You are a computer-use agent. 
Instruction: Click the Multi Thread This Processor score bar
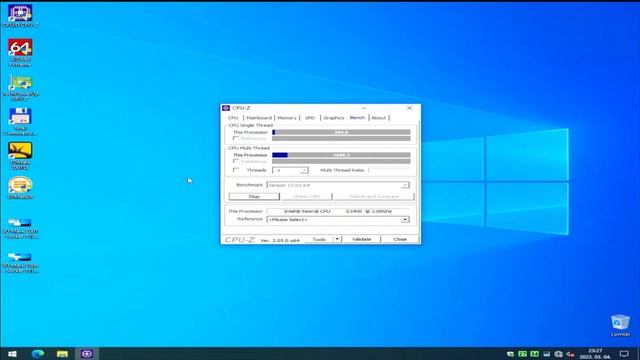(341, 155)
